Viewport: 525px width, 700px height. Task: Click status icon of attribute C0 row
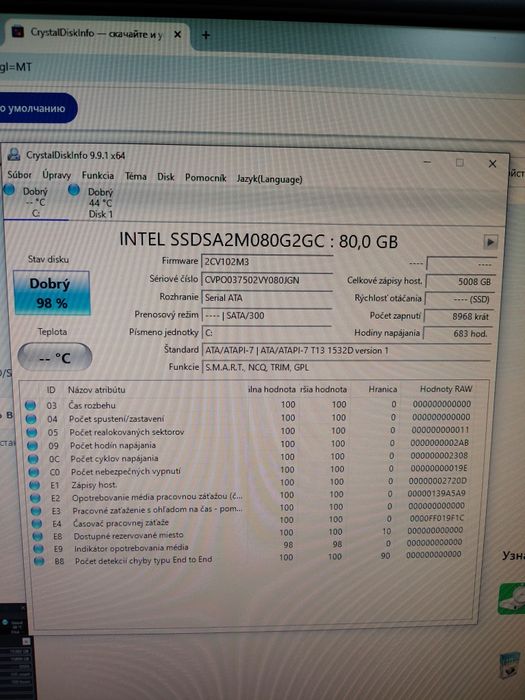coord(34,472)
